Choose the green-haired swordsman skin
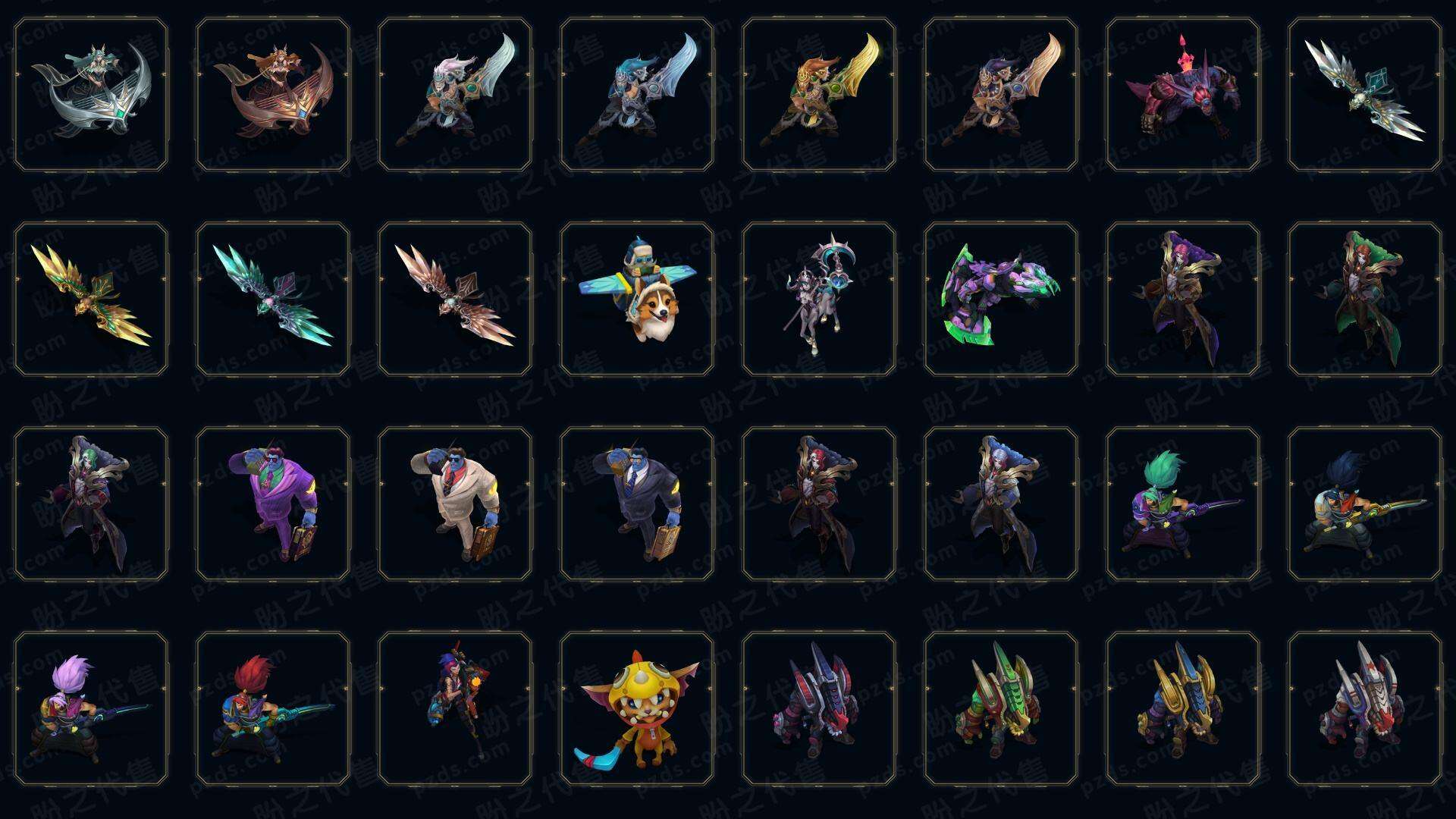The height and width of the screenshot is (819, 1456). click(1183, 504)
